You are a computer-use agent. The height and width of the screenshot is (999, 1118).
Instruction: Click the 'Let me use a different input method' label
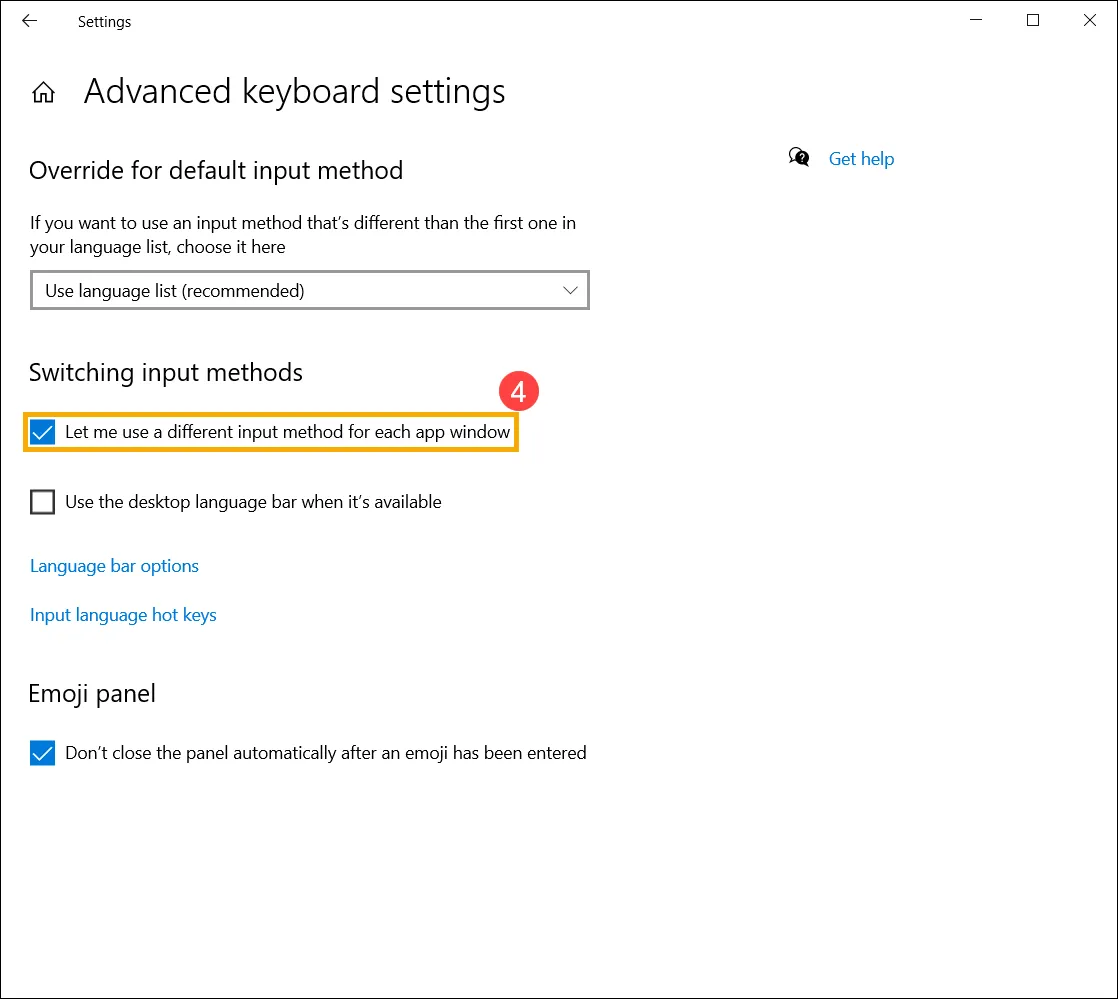(x=287, y=433)
